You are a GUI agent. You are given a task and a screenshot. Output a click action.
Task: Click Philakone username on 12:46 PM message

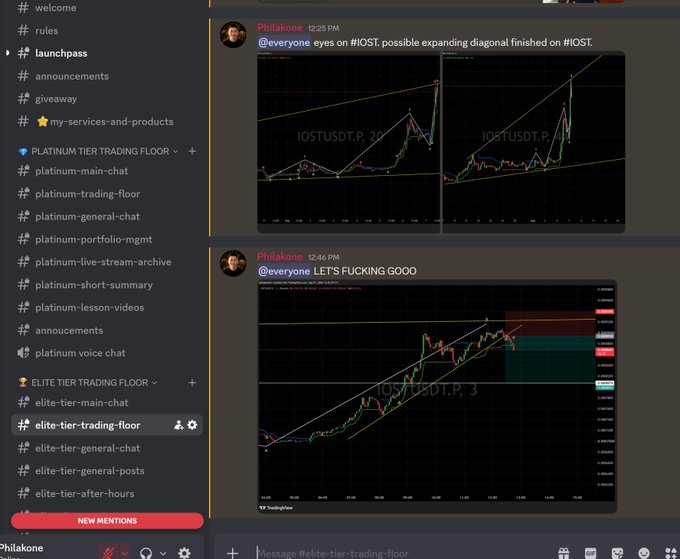click(x=280, y=257)
